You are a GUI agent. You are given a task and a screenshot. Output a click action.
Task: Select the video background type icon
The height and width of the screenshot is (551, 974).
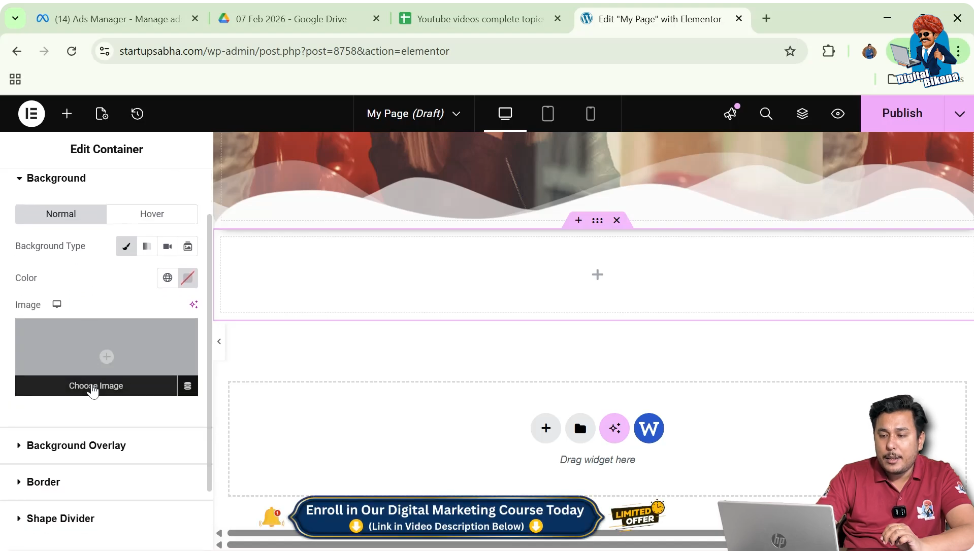tap(167, 246)
